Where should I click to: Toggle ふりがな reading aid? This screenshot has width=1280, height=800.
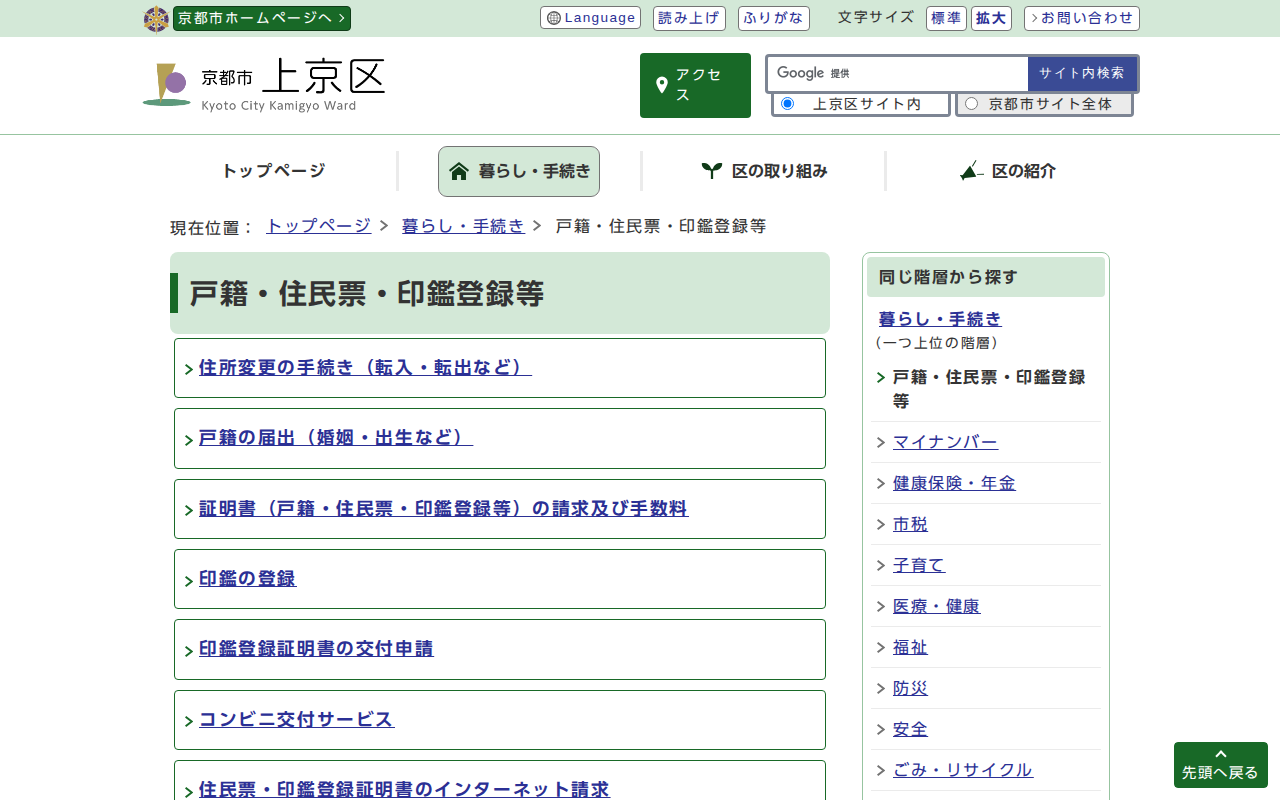(773, 18)
